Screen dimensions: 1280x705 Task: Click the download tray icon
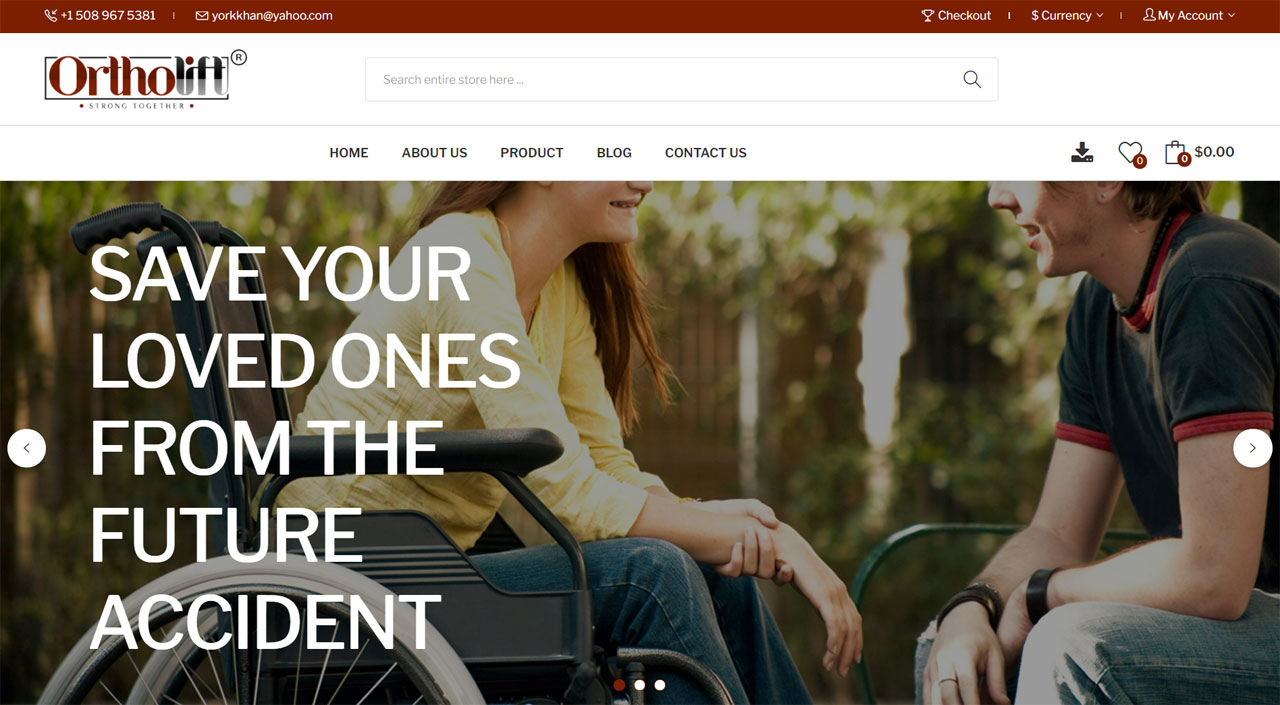point(1082,152)
